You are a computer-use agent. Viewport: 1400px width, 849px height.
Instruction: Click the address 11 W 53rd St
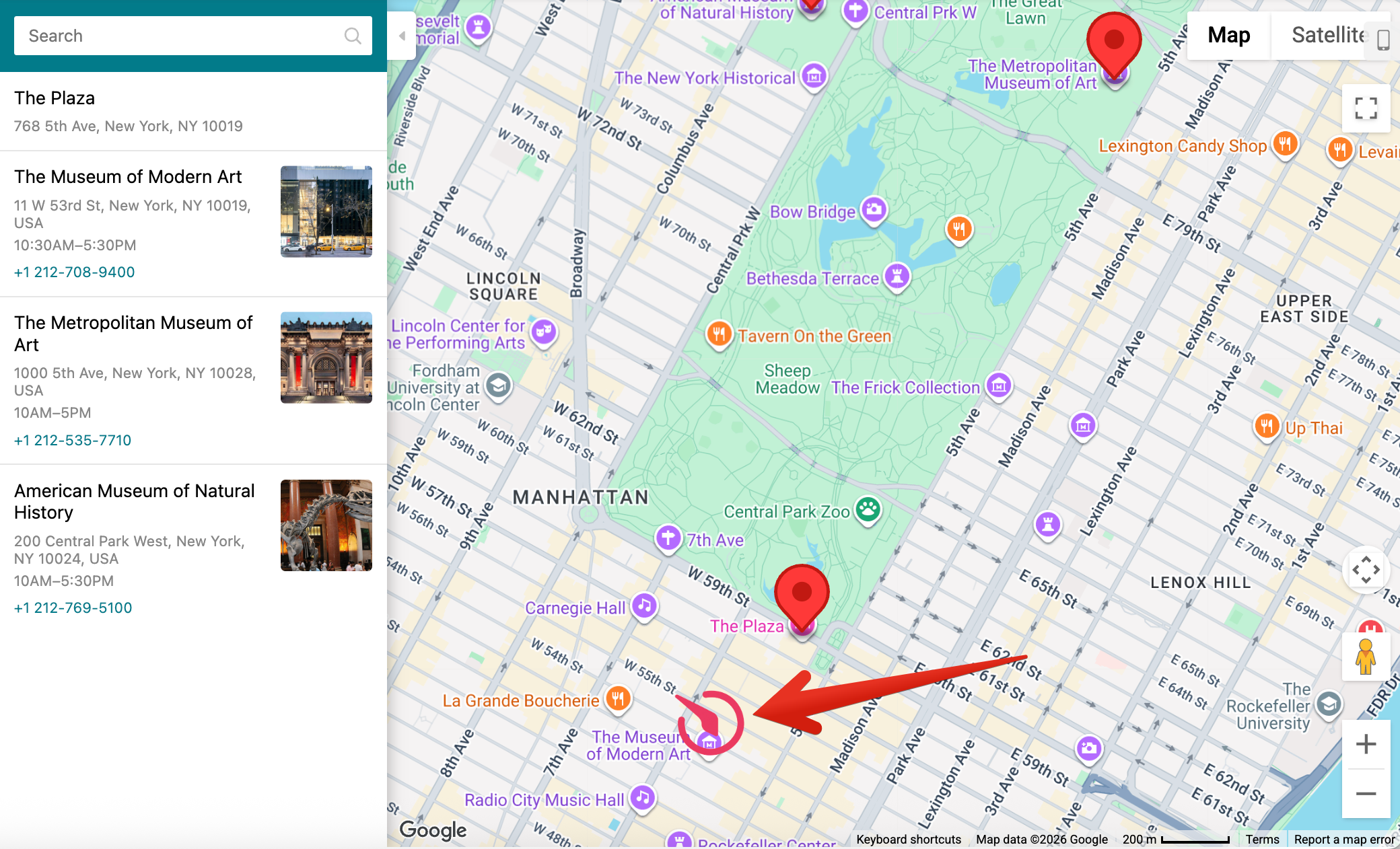[133, 214]
